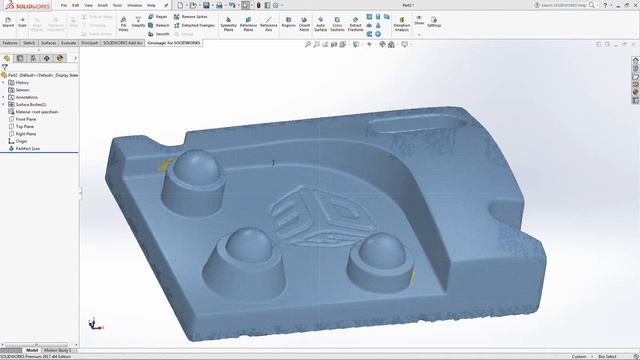
Task: Open the Edit menu
Action: point(76,5)
